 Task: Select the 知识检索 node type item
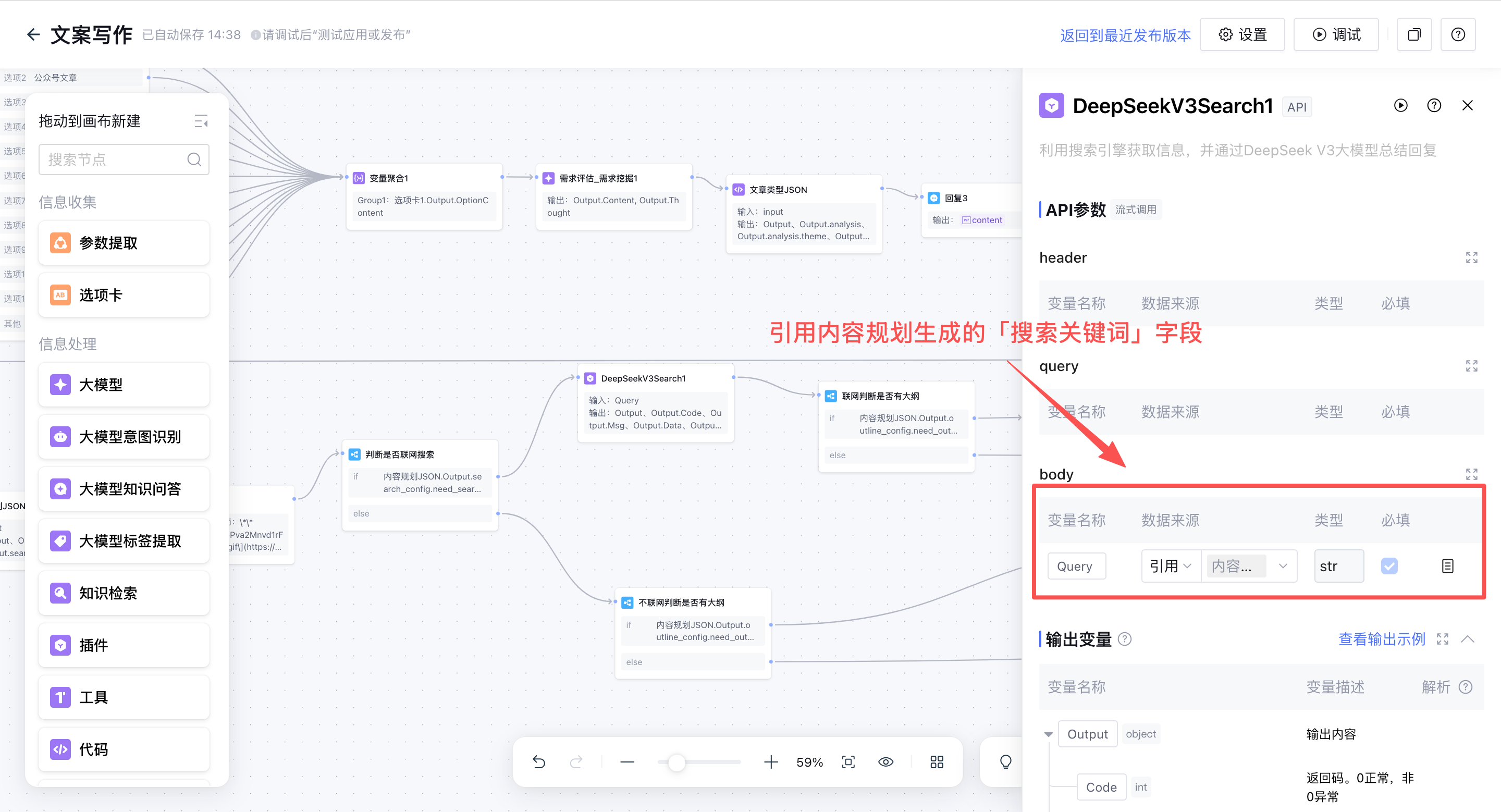[124, 593]
